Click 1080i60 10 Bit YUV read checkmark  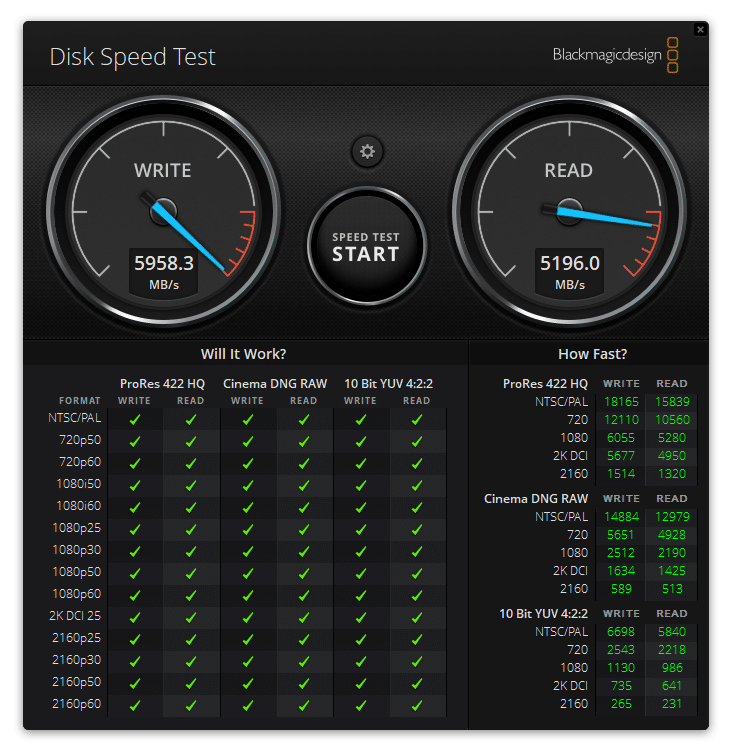417,507
